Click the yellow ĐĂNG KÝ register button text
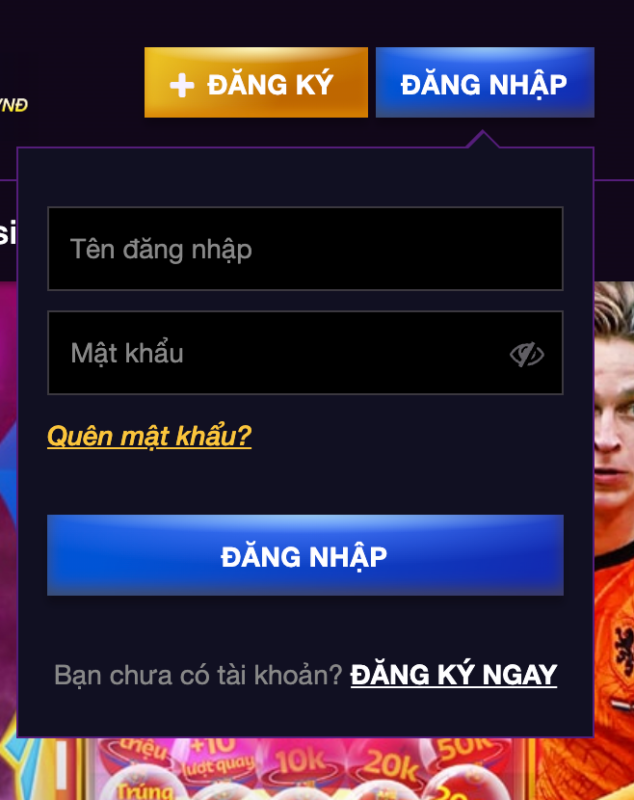634x800 pixels. (270, 84)
